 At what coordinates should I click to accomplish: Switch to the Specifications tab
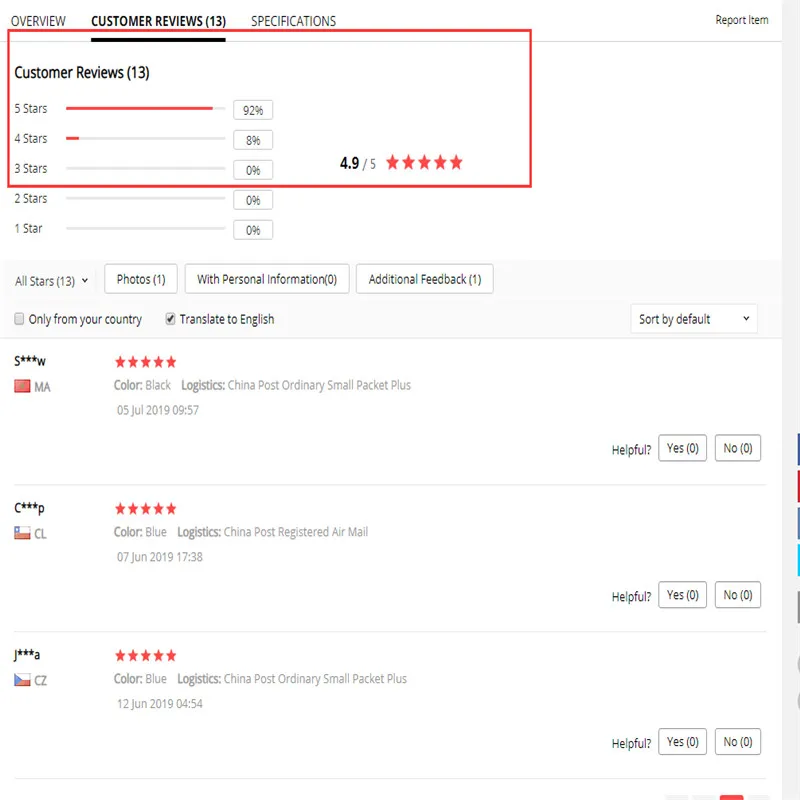coord(293,21)
